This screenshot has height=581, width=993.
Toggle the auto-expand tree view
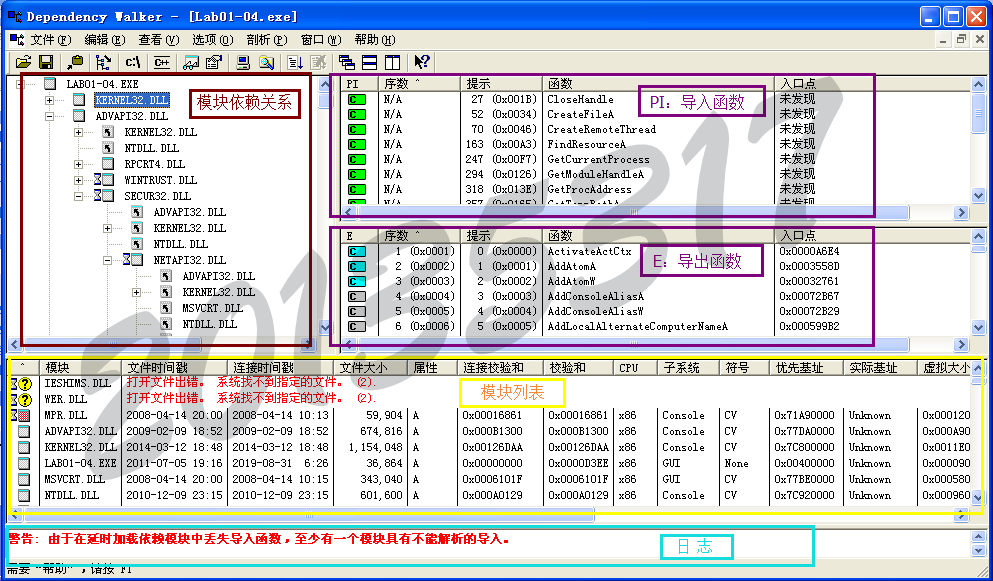click(102, 61)
